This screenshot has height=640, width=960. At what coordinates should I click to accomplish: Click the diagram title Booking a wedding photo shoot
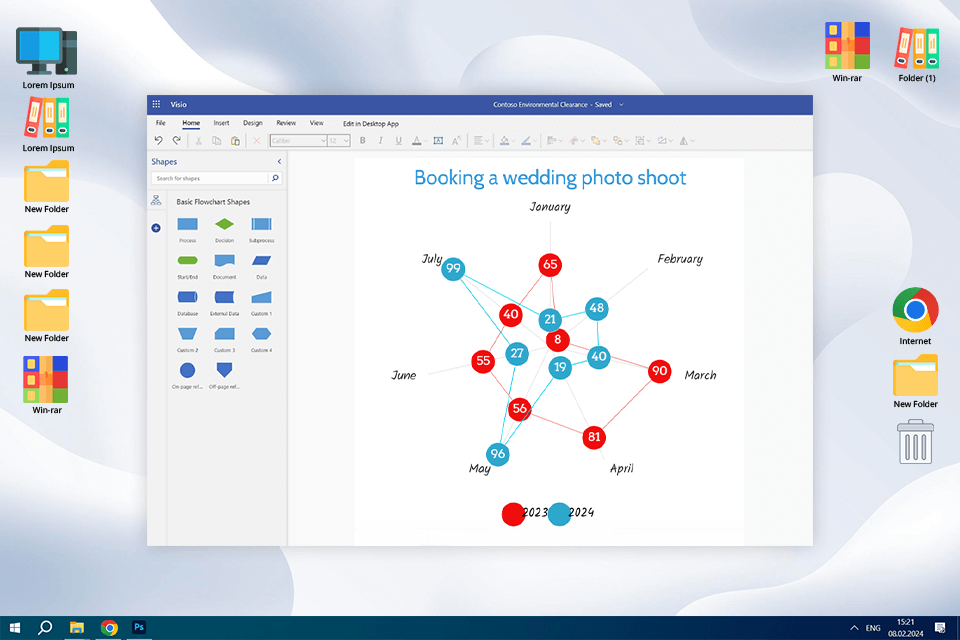click(550, 178)
